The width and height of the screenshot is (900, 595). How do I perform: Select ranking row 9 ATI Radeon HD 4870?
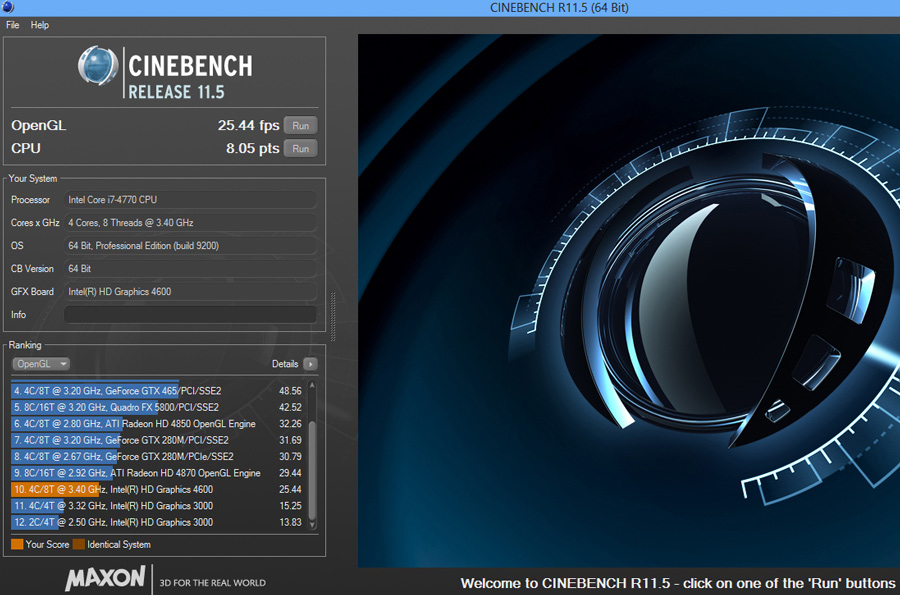157,473
